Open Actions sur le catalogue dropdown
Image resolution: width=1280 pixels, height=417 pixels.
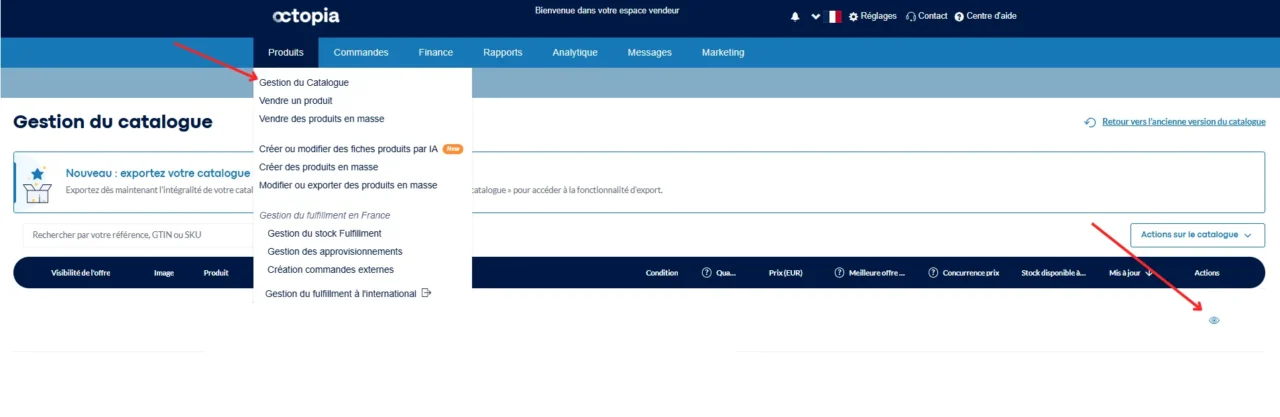1197,235
